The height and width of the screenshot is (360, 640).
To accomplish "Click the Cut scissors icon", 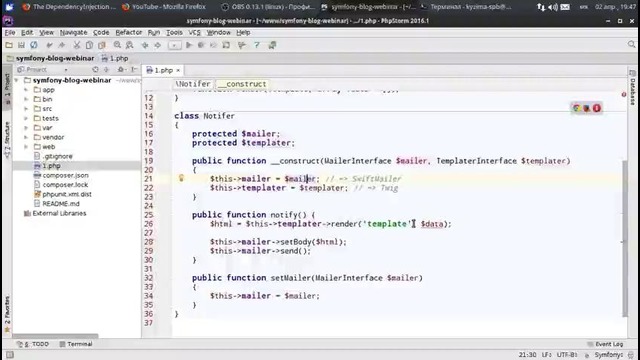I will [x=77, y=45].
